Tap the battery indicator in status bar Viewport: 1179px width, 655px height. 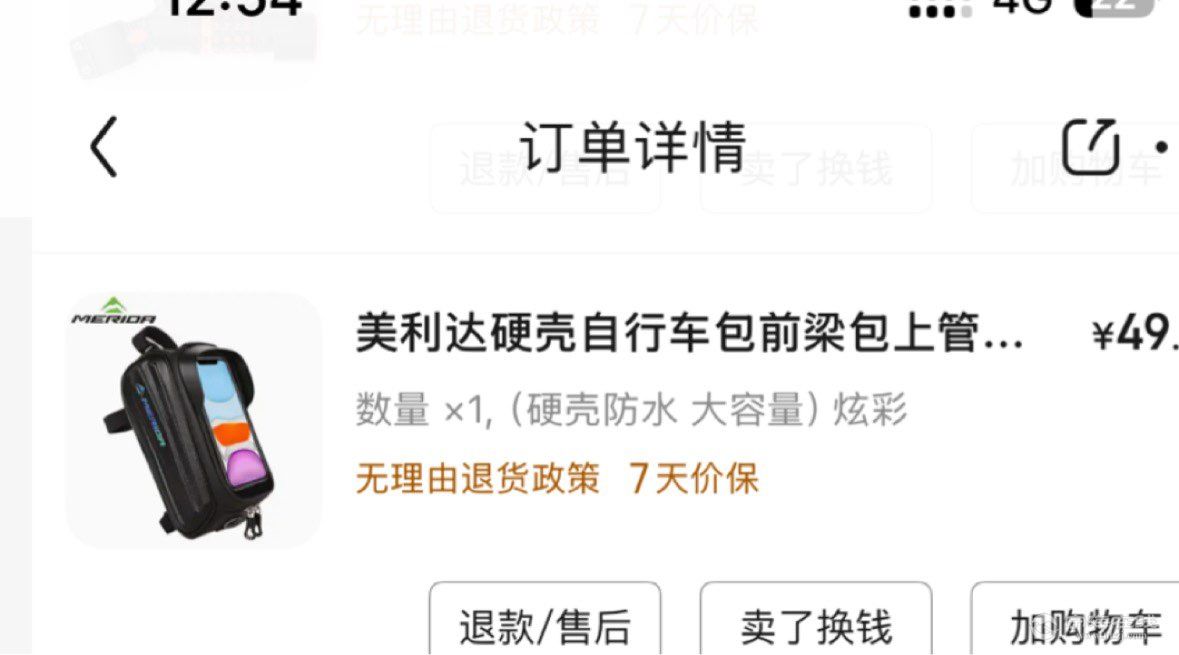coord(1114,8)
